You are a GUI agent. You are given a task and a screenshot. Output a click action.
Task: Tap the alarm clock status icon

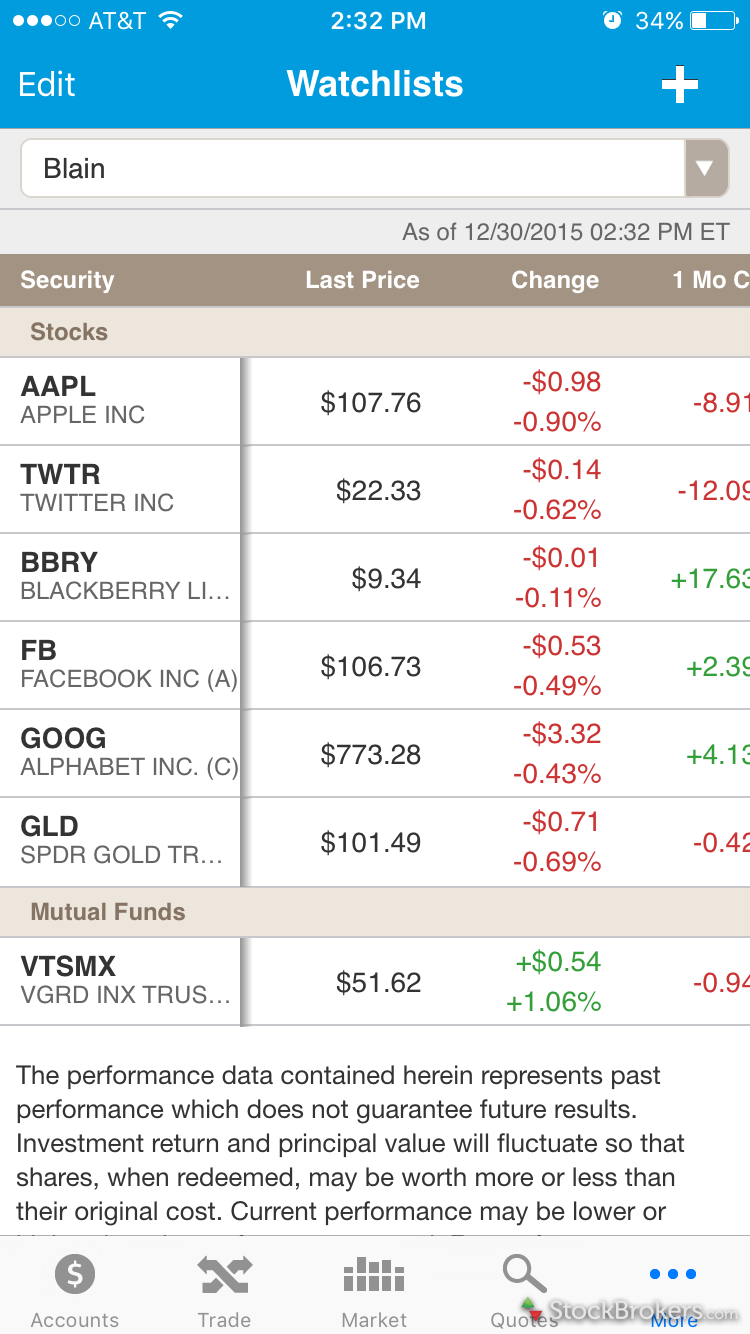(612, 21)
